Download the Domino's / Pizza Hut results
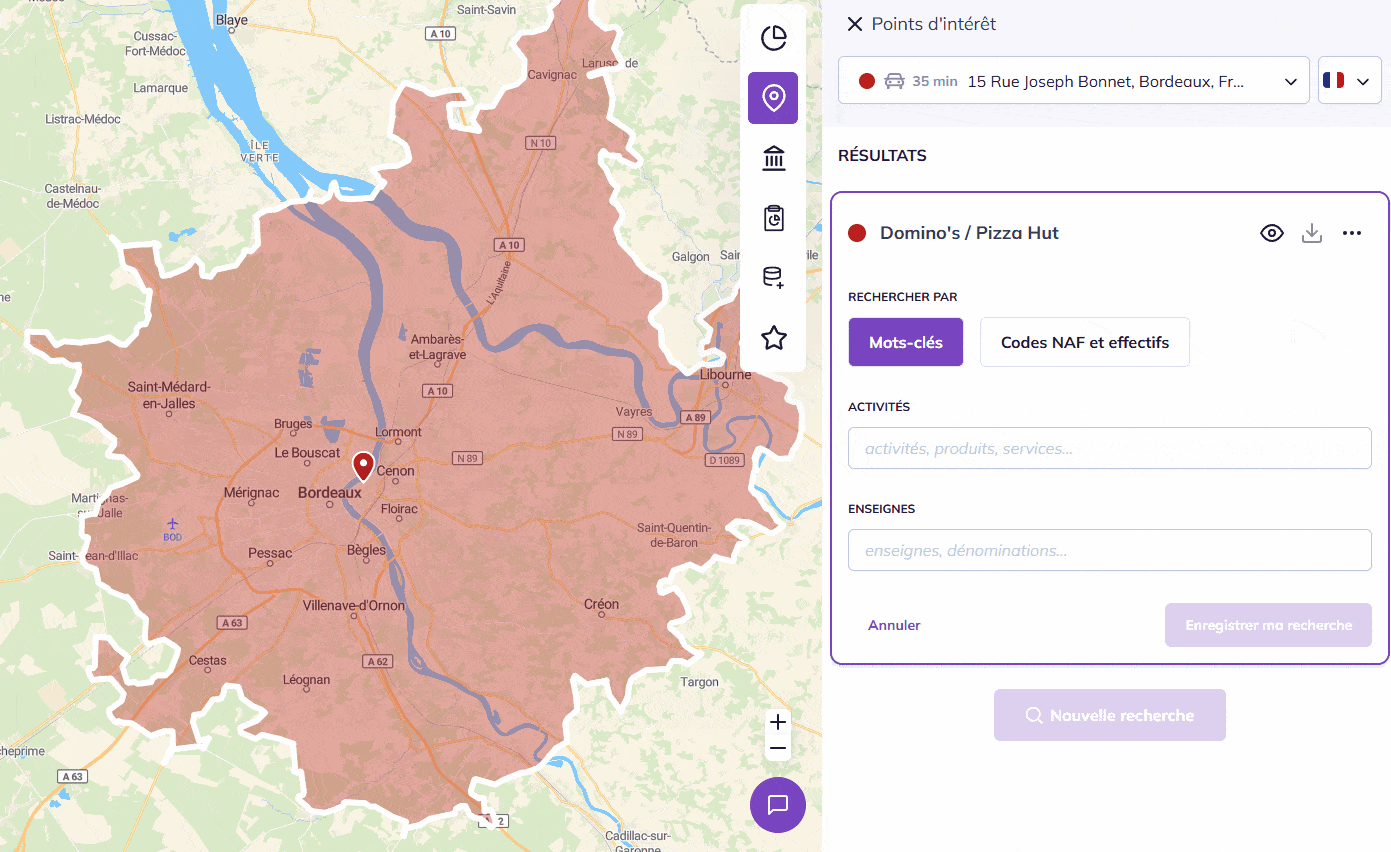 (1312, 233)
